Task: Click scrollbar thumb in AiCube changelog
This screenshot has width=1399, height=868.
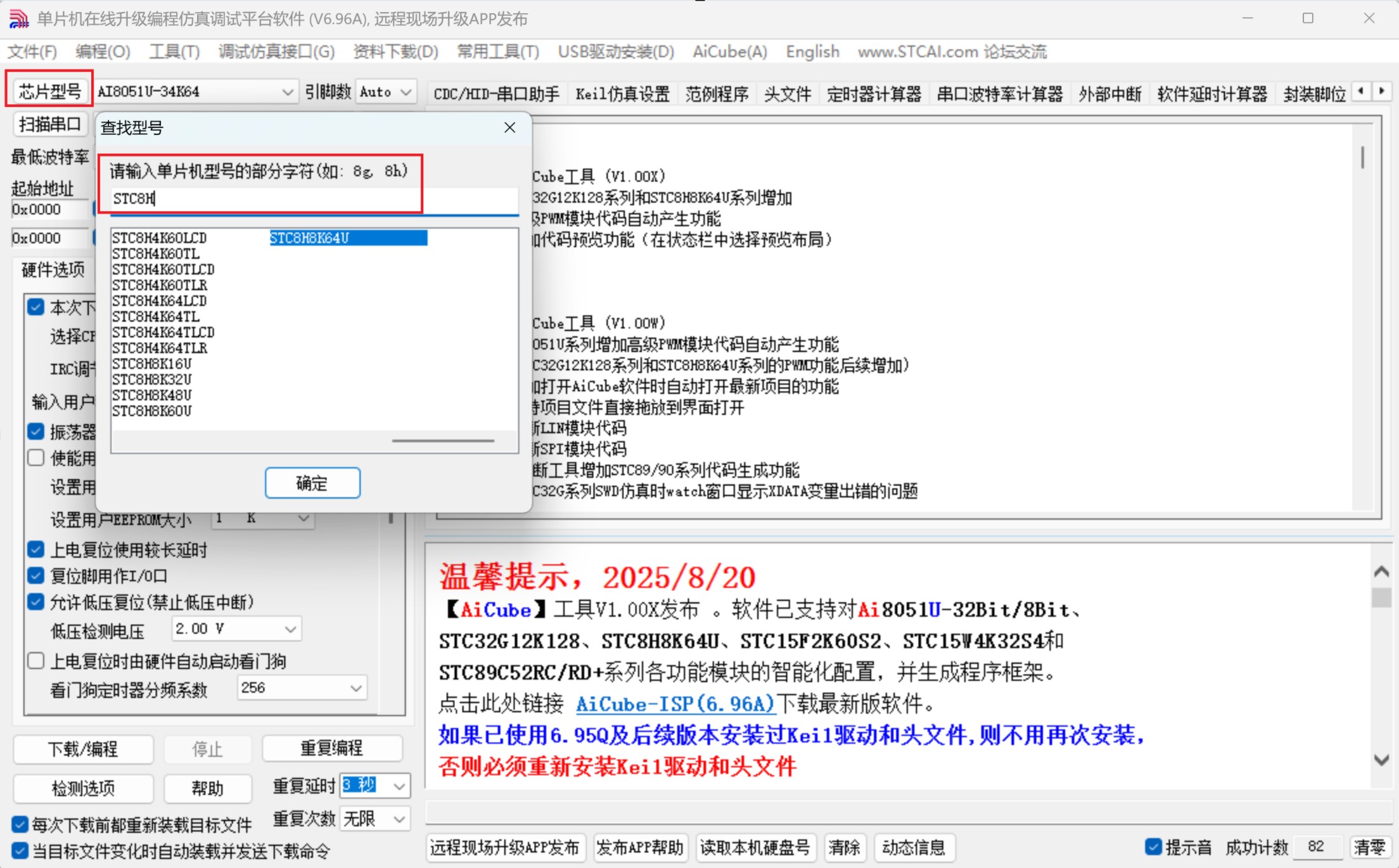Action: click(1362, 157)
